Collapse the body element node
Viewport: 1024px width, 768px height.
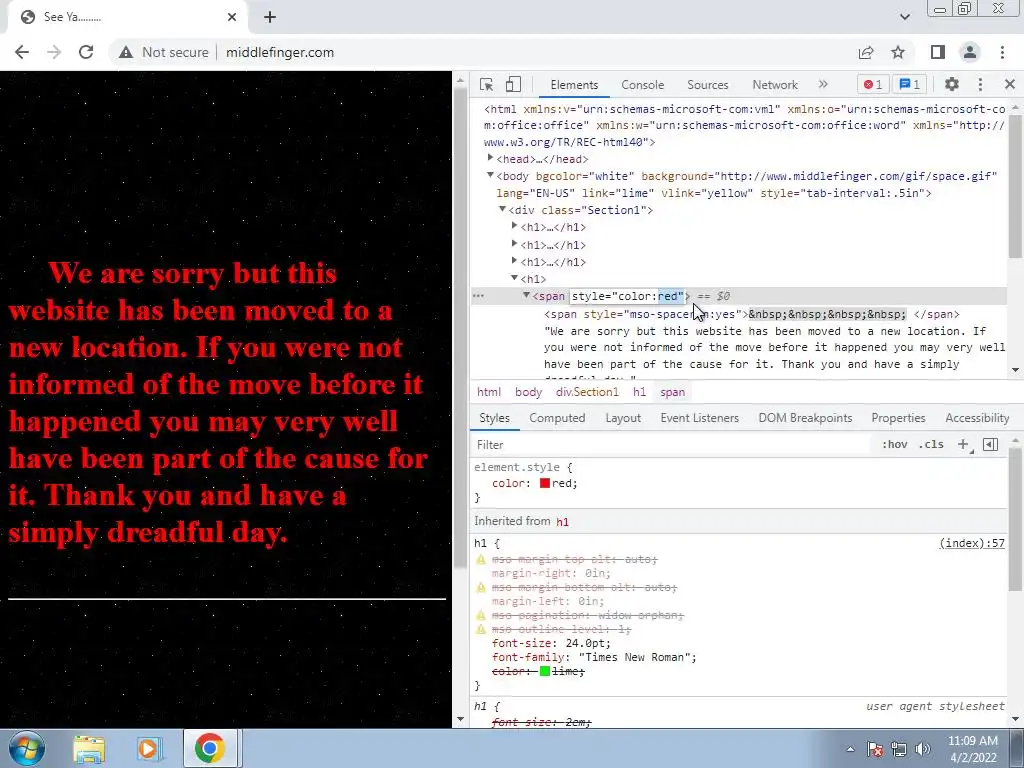490,175
